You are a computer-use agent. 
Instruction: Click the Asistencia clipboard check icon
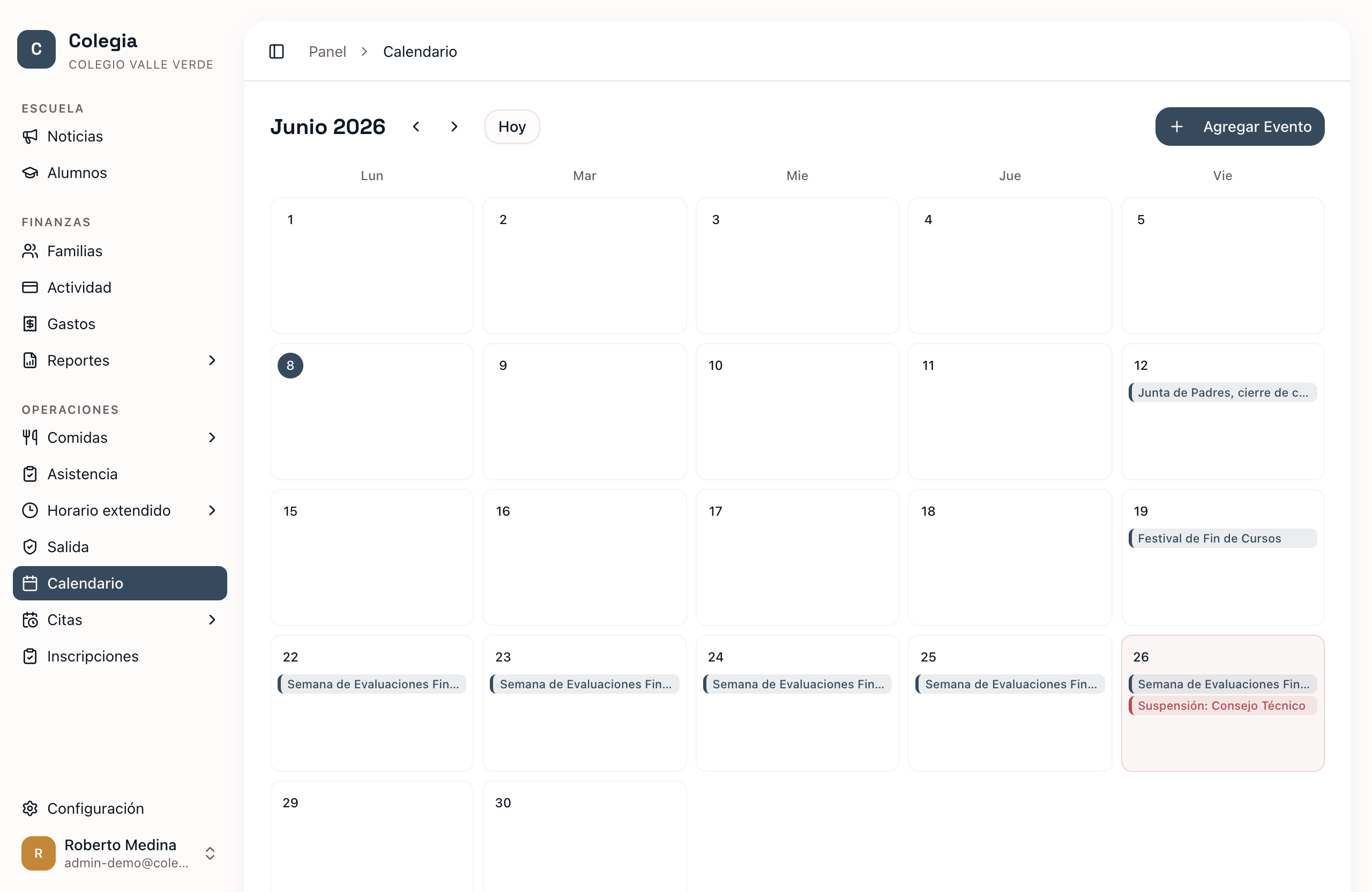30,473
